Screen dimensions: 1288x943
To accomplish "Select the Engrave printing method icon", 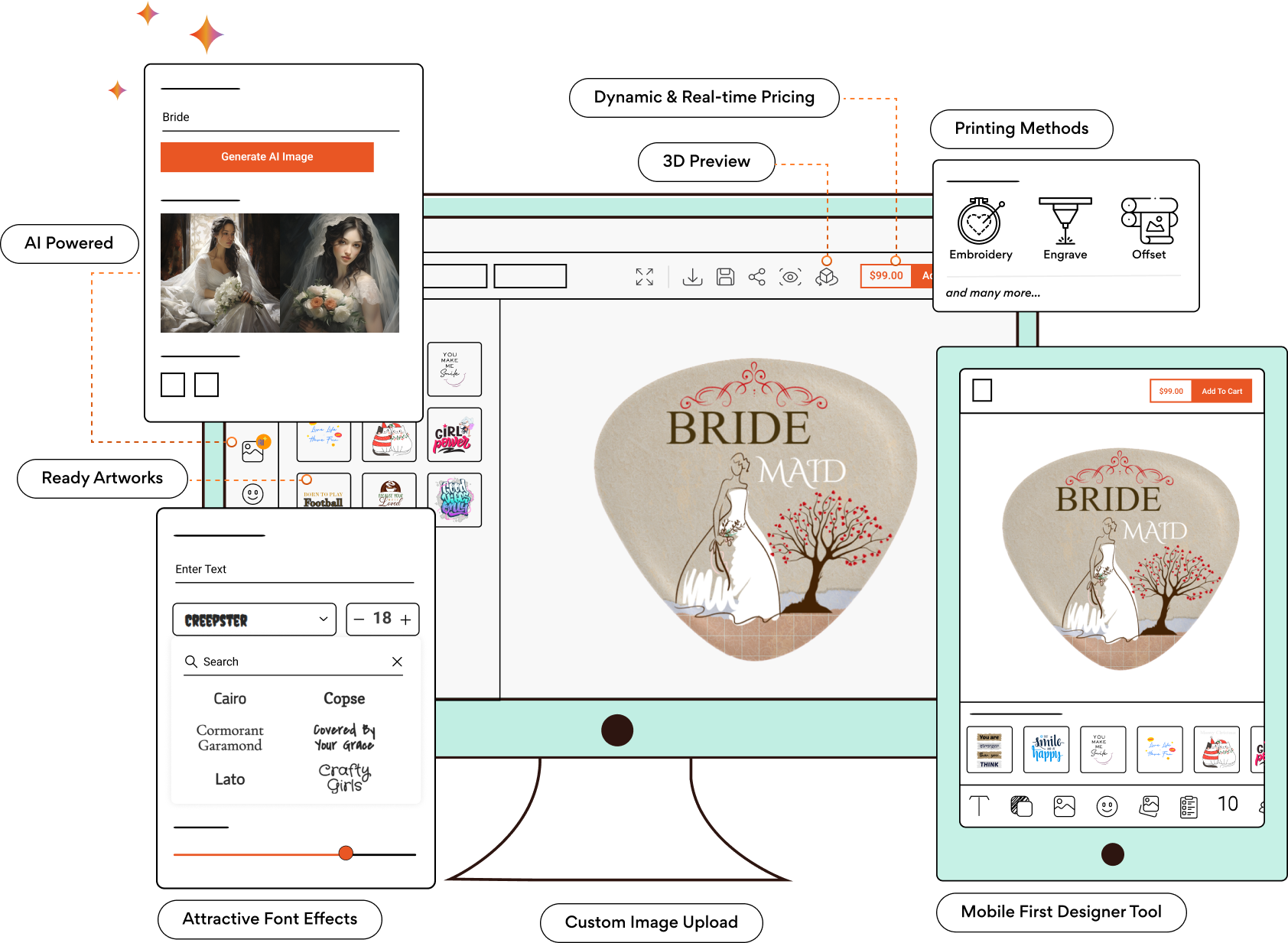I will (1065, 222).
